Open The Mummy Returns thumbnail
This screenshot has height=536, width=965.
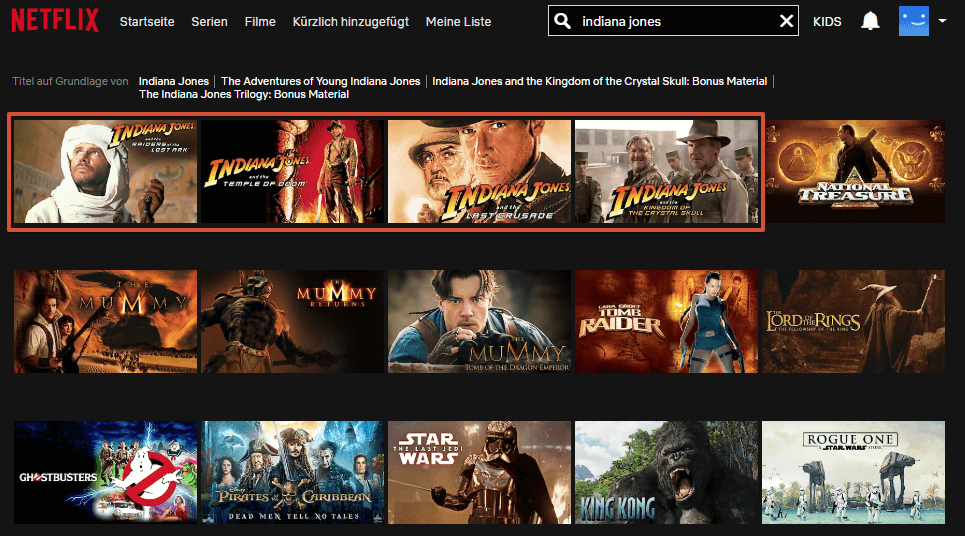click(292, 321)
